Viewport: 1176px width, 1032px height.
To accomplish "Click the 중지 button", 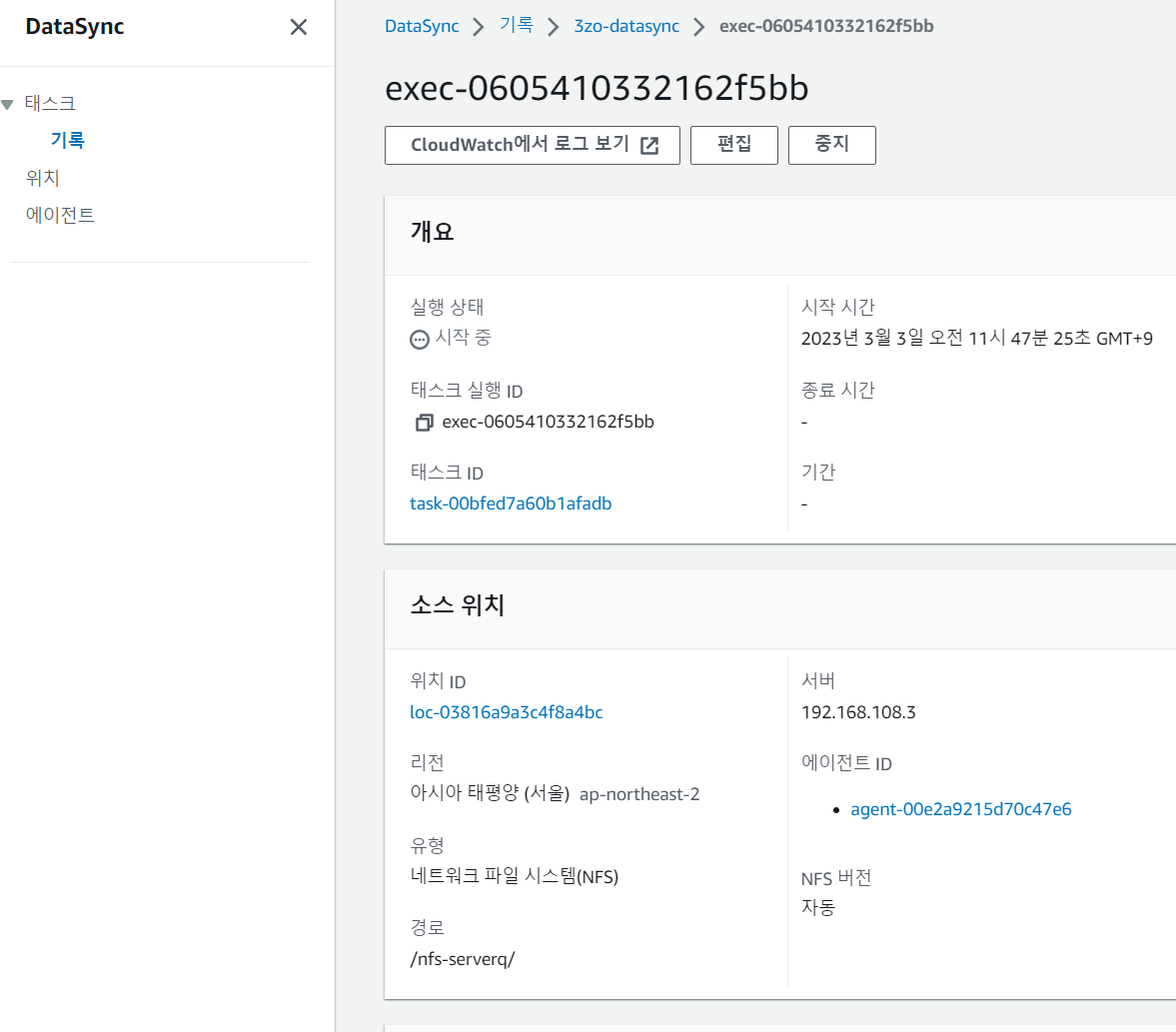I will (831, 145).
